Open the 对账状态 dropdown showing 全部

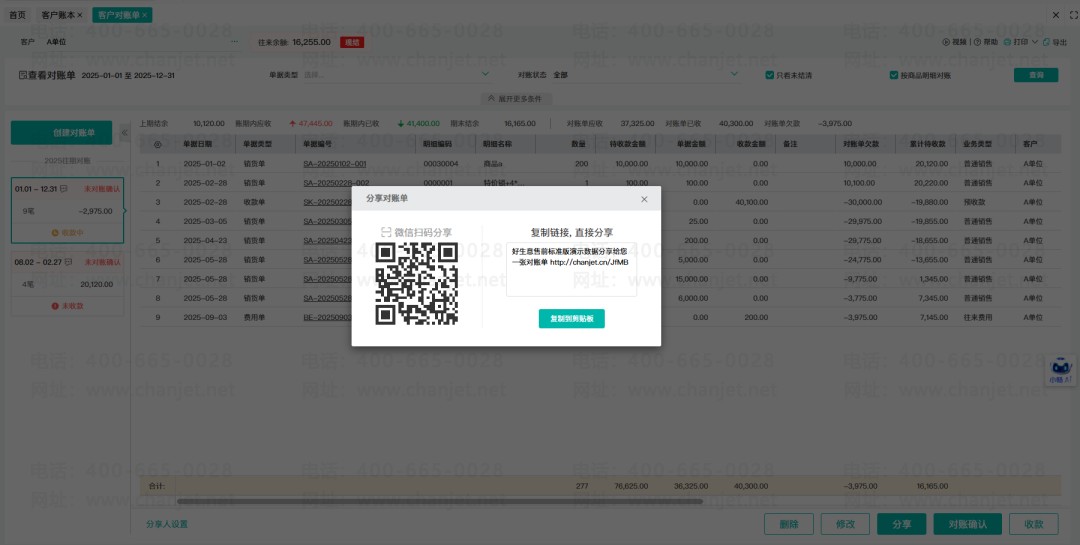[644, 74]
